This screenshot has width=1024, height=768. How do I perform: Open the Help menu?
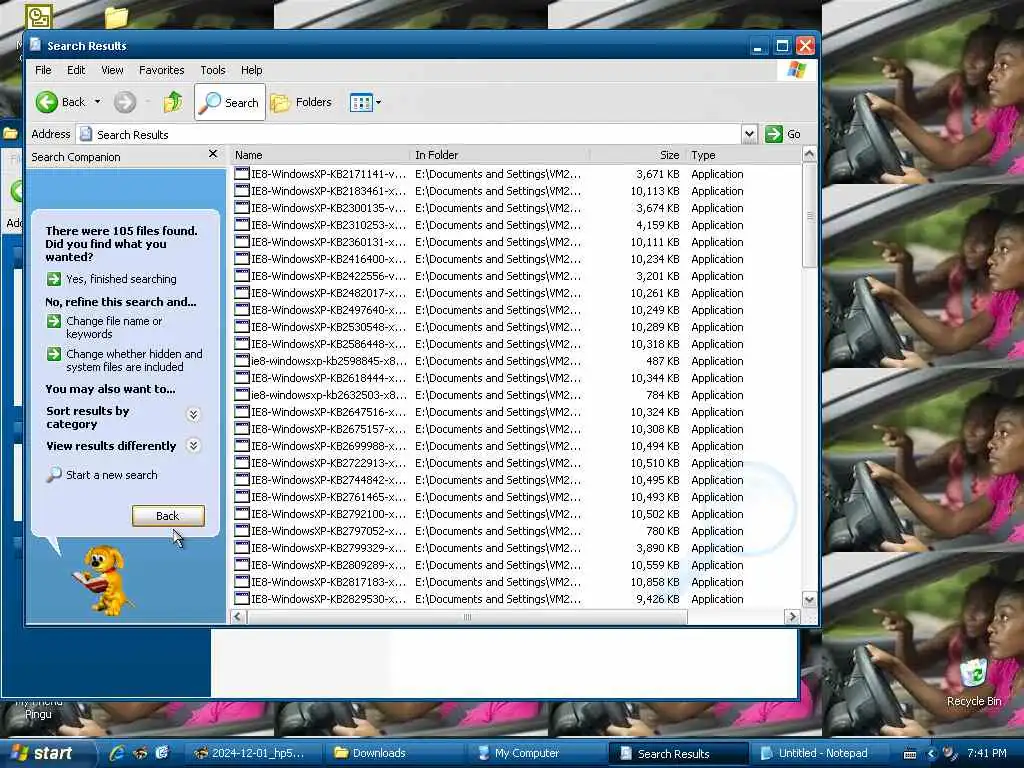[251, 70]
